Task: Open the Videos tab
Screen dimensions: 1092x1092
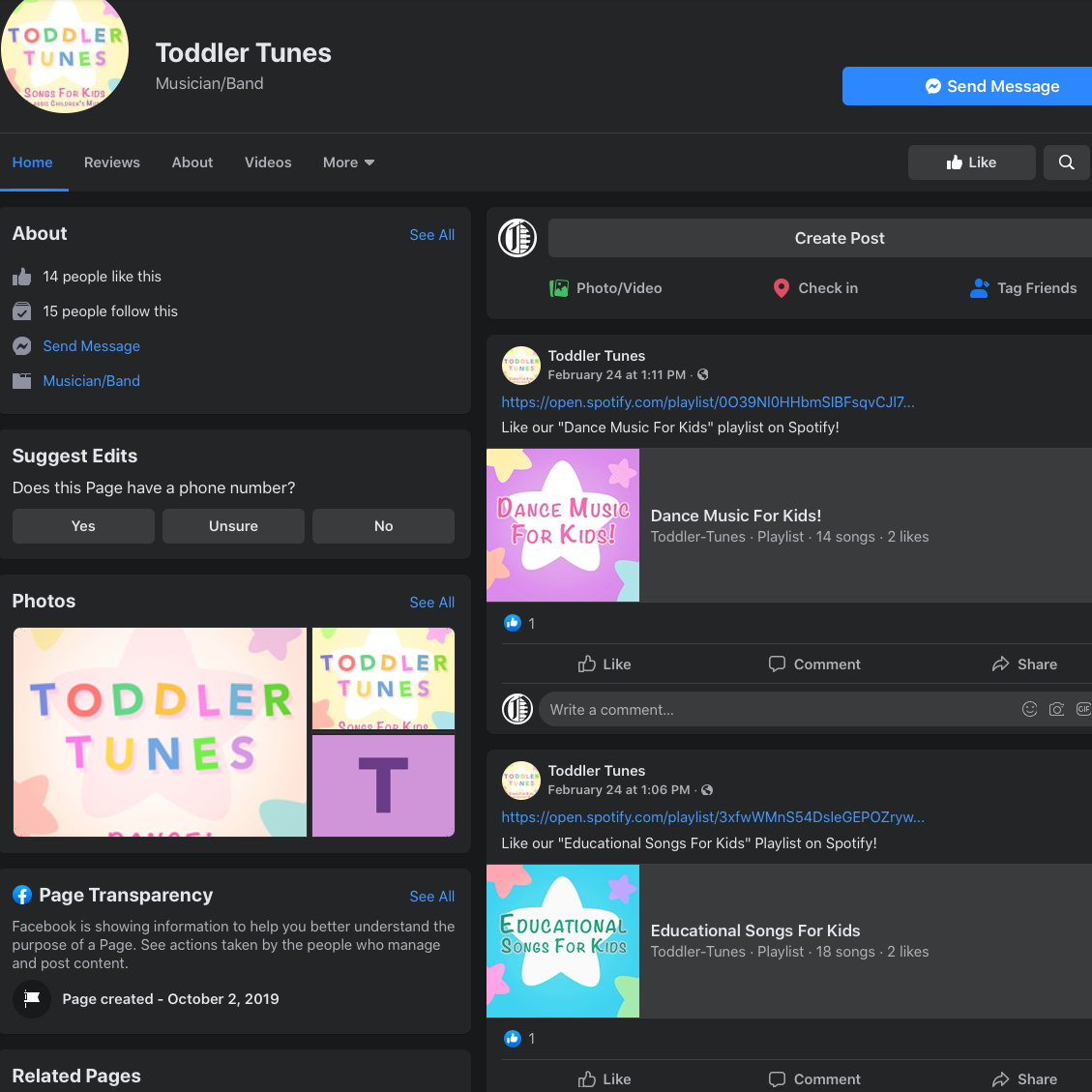Action: click(x=268, y=162)
